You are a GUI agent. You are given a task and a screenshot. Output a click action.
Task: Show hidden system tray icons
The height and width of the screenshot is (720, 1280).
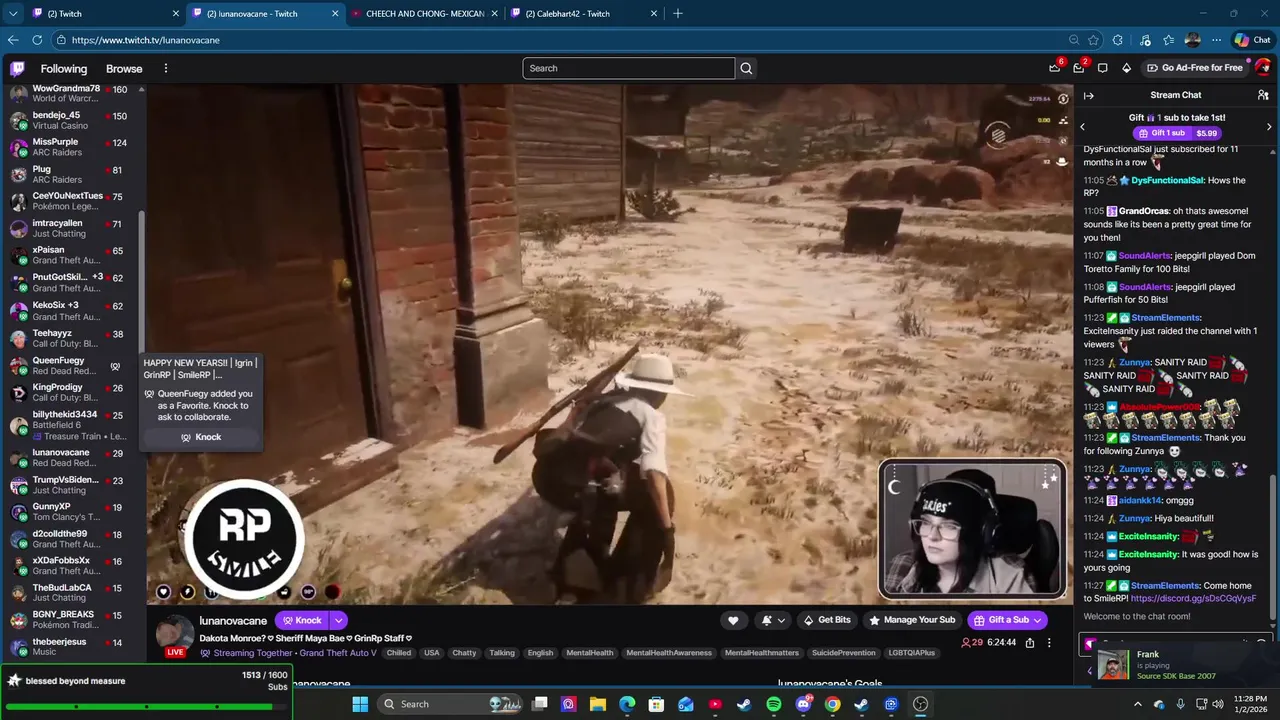(x=1137, y=704)
